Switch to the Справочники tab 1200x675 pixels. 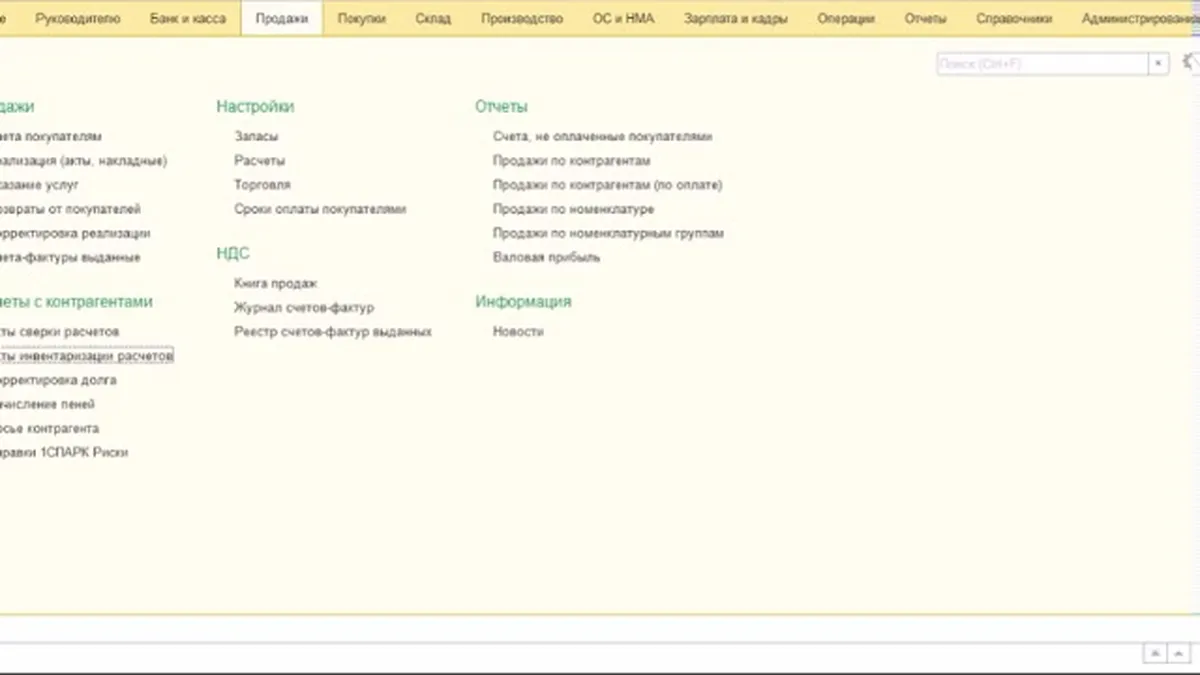[1014, 18]
